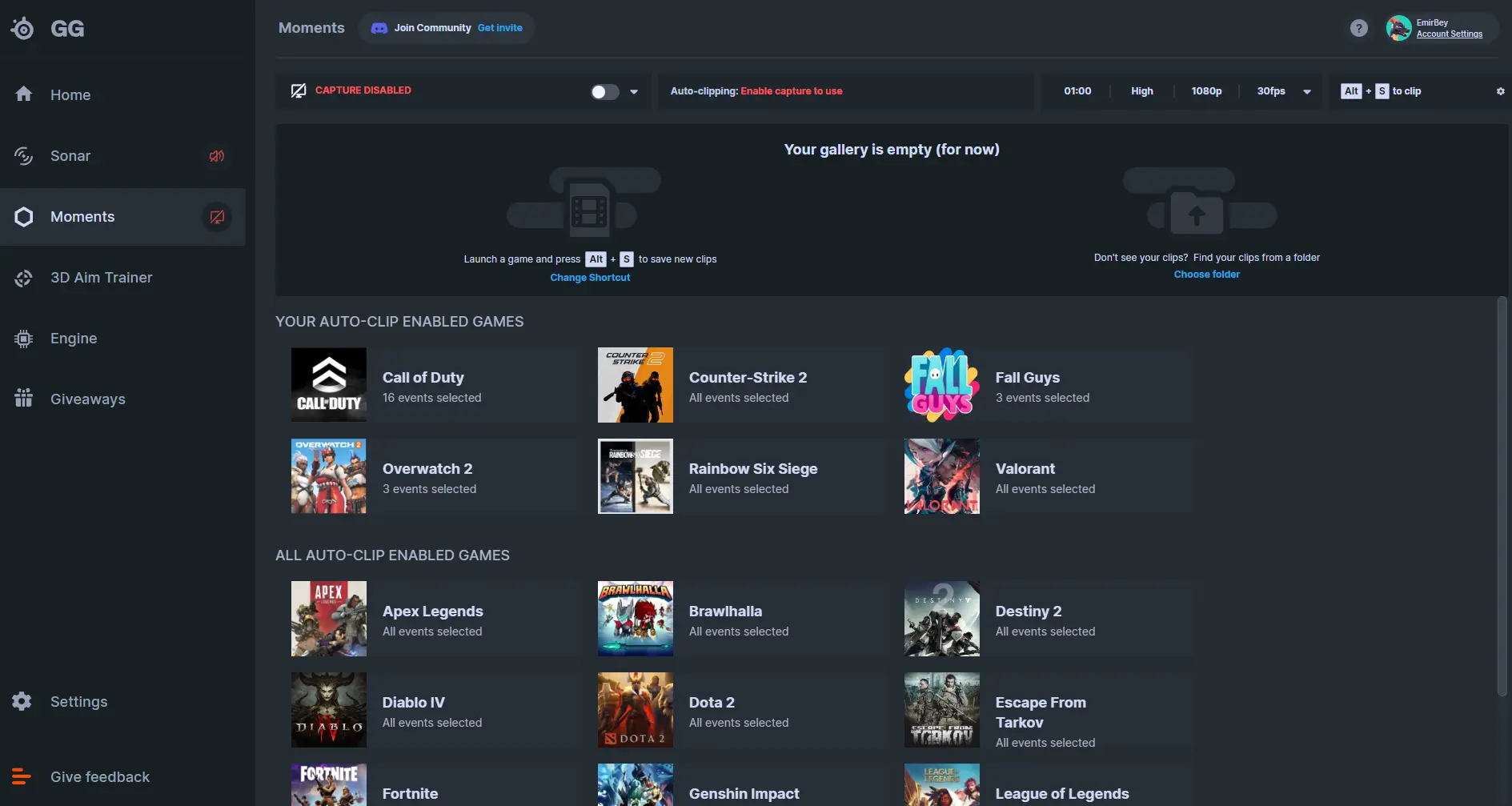Open the 3D Aim Trainer crosshair icon

[x=24, y=278]
